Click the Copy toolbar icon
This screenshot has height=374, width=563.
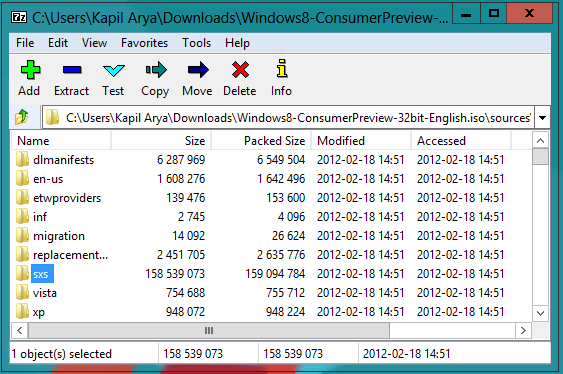point(155,70)
